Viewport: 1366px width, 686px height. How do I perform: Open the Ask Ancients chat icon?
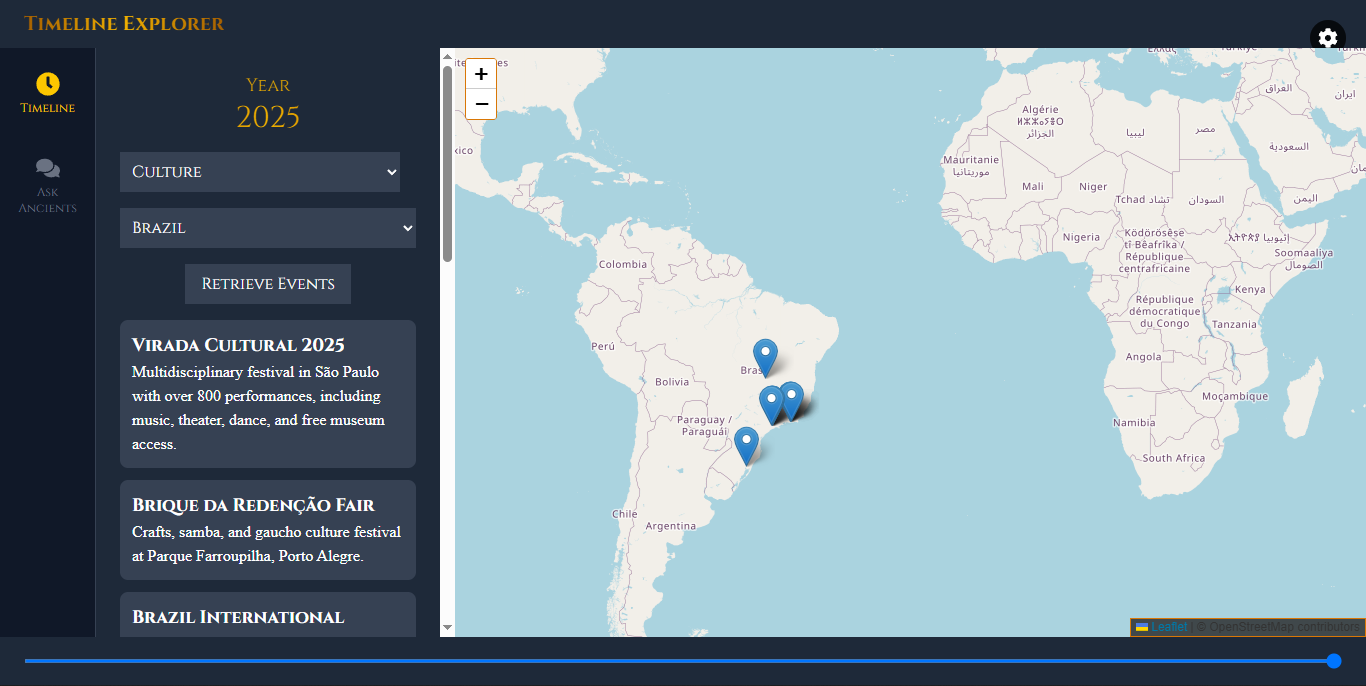(x=48, y=169)
